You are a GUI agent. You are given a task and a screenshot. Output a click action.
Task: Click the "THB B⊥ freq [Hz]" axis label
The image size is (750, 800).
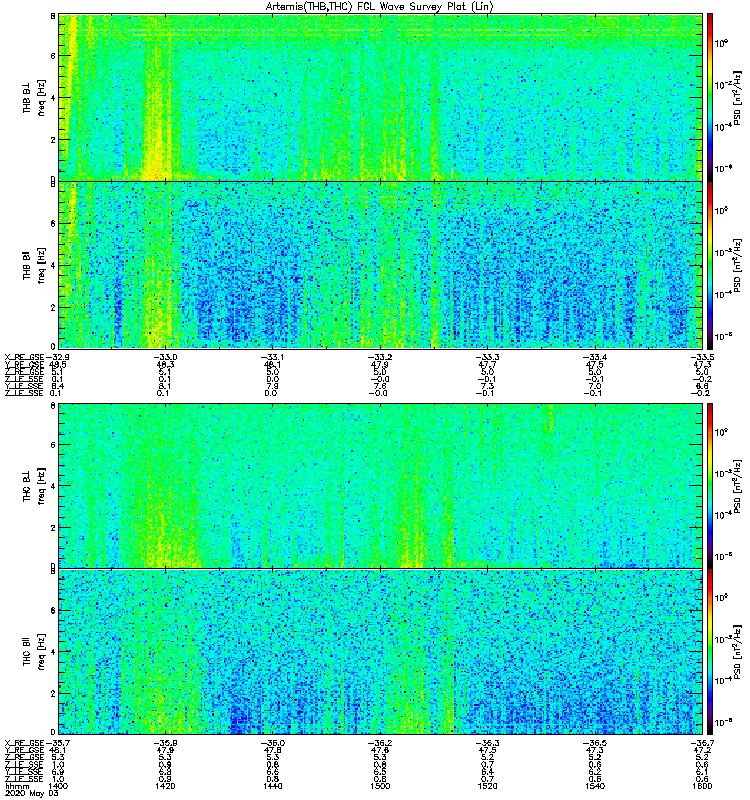coord(34,97)
